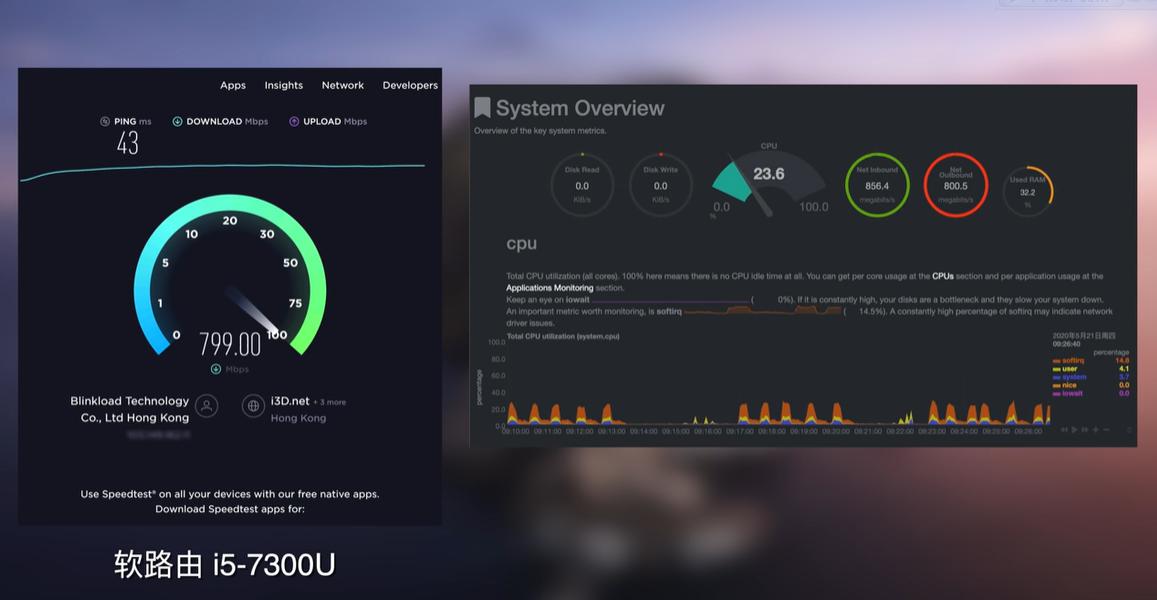Image resolution: width=1157 pixels, height=600 pixels.
Task: Click the CPUs section hyperlink
Action: 944,276
